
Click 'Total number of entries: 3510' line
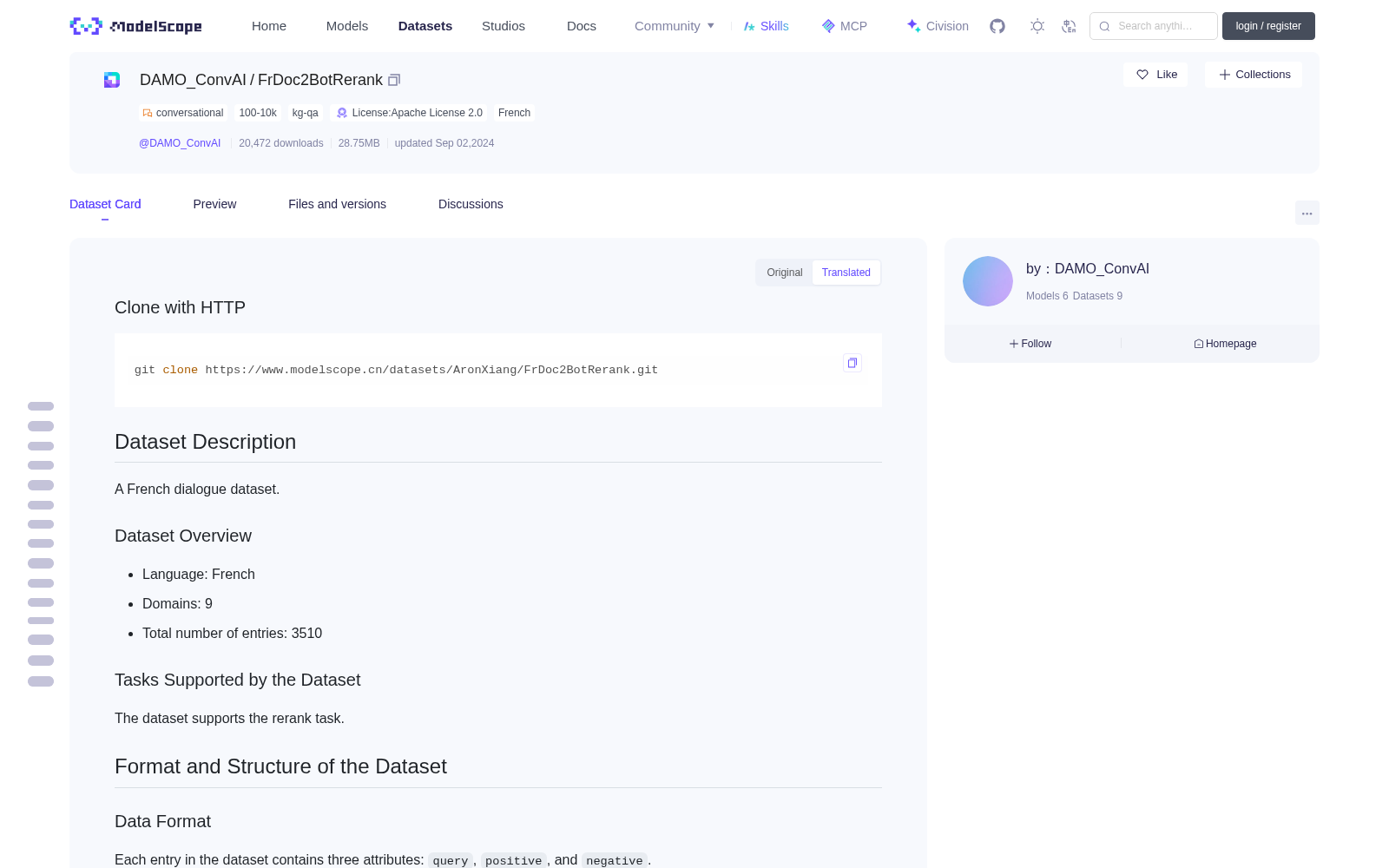click(232, 634)
